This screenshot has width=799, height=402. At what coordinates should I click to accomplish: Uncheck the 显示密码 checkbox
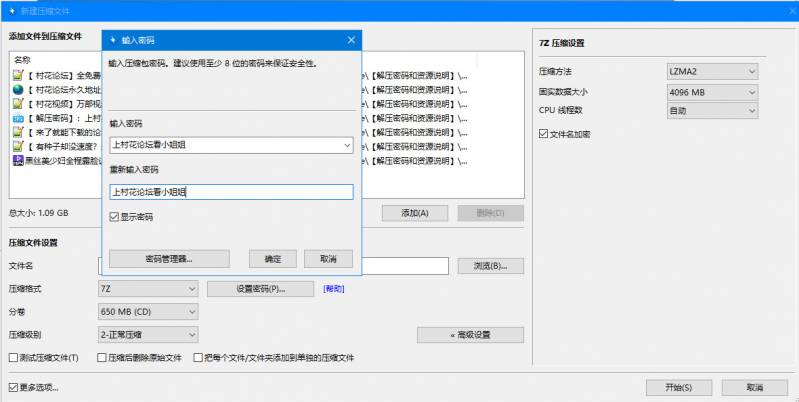[115, 216]
